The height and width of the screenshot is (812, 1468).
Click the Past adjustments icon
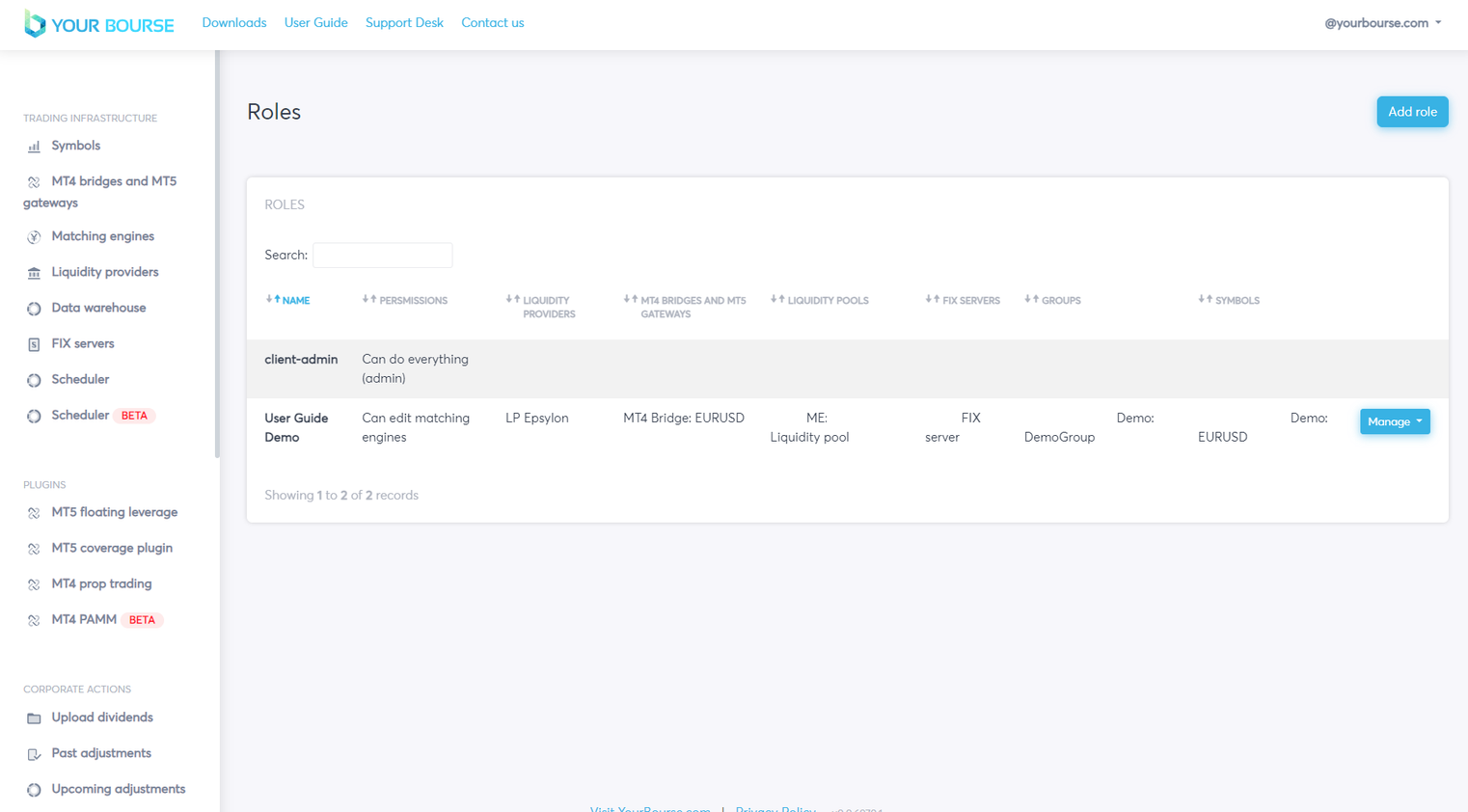pyautogui.click(x=34, y=754)
